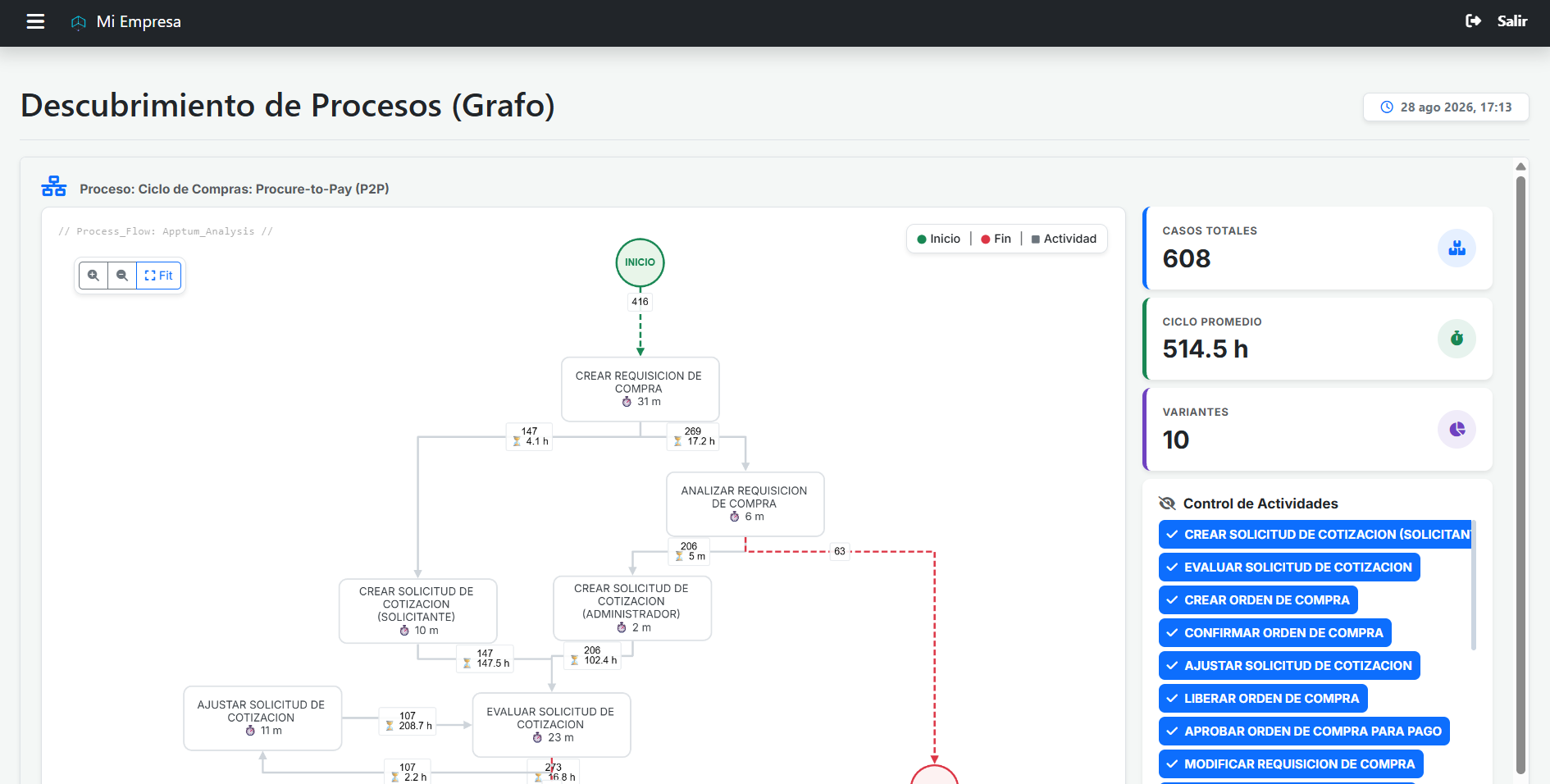Click the edge label 147 / 147.5 h
The image size is (1550, 784).
(485, 659)
